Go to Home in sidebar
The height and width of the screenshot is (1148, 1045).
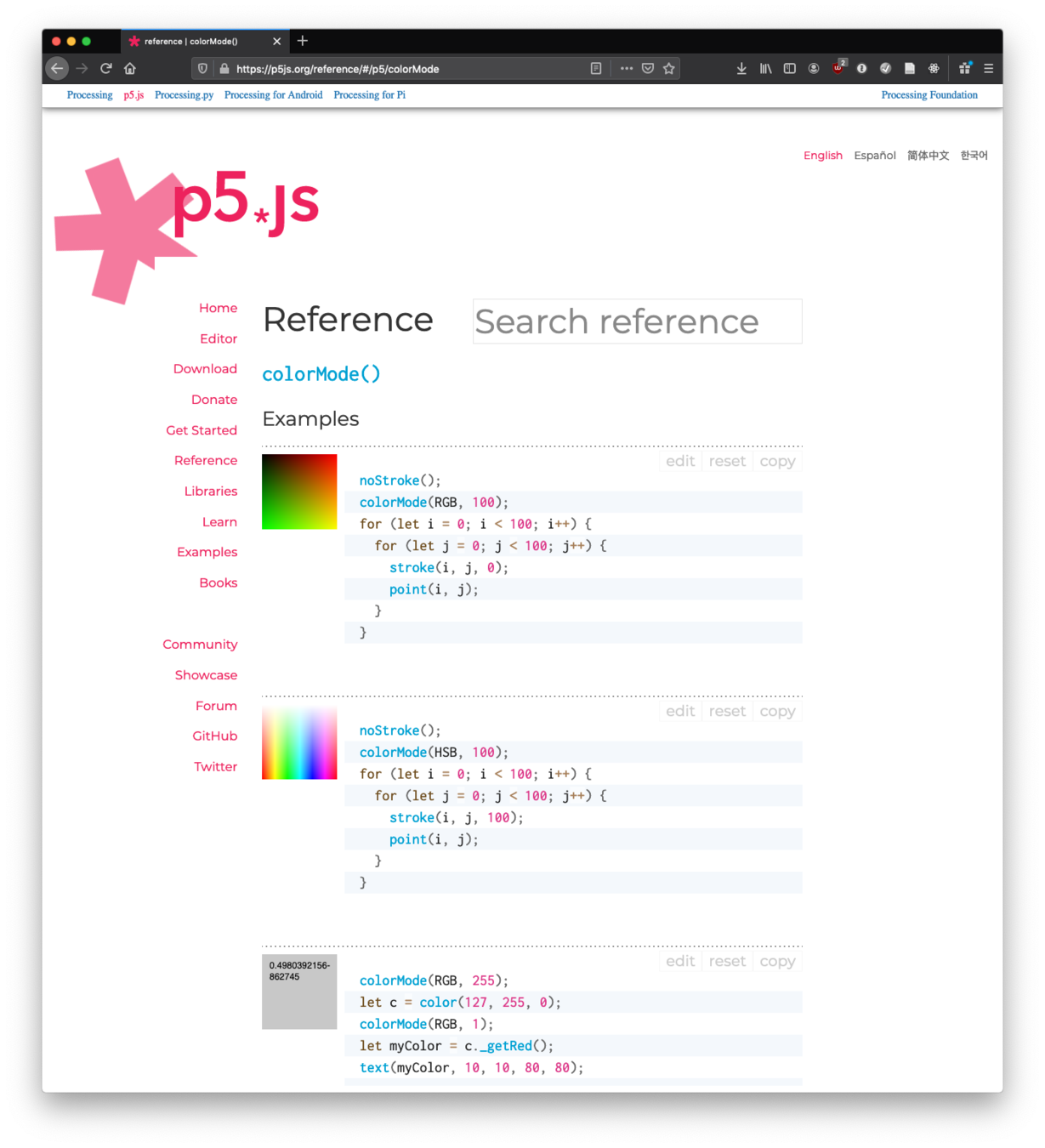219,308
